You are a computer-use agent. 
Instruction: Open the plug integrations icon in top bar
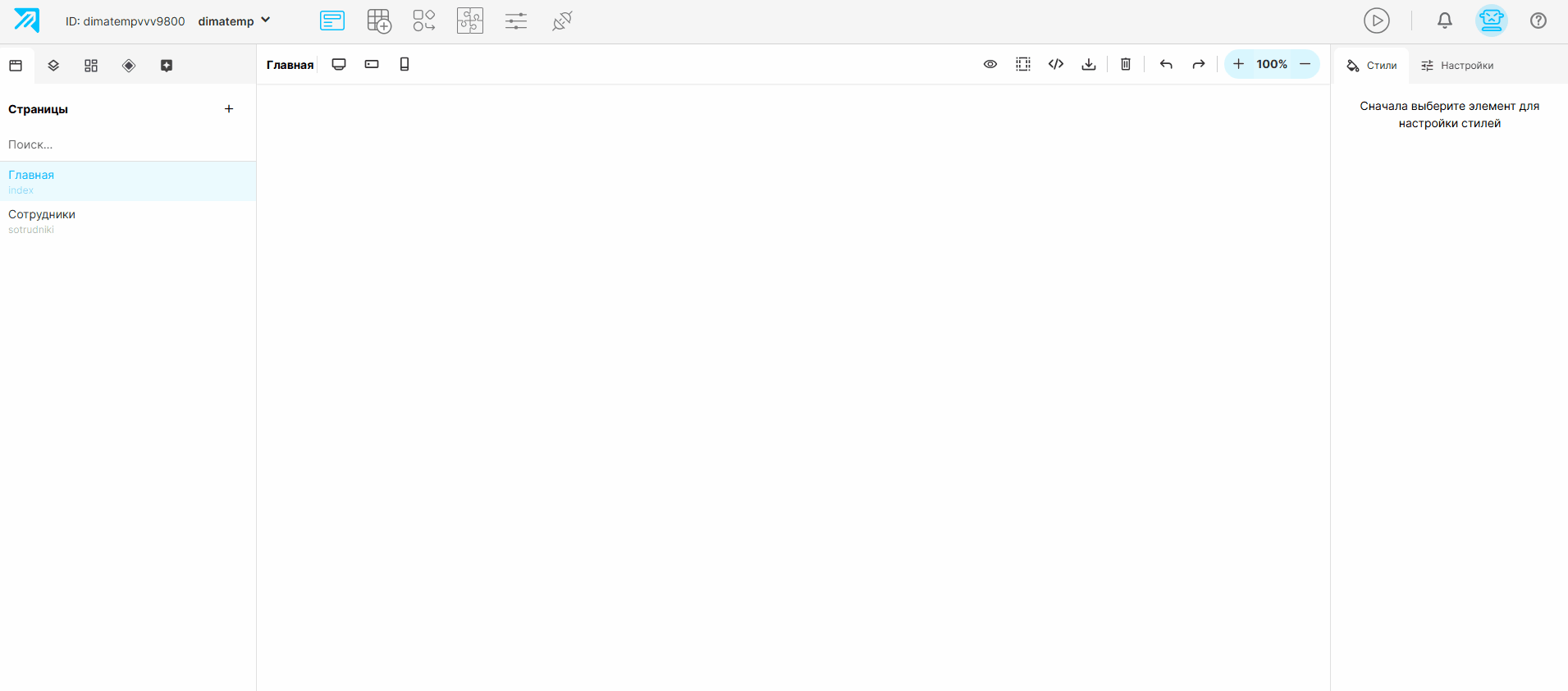pos(562,21)
